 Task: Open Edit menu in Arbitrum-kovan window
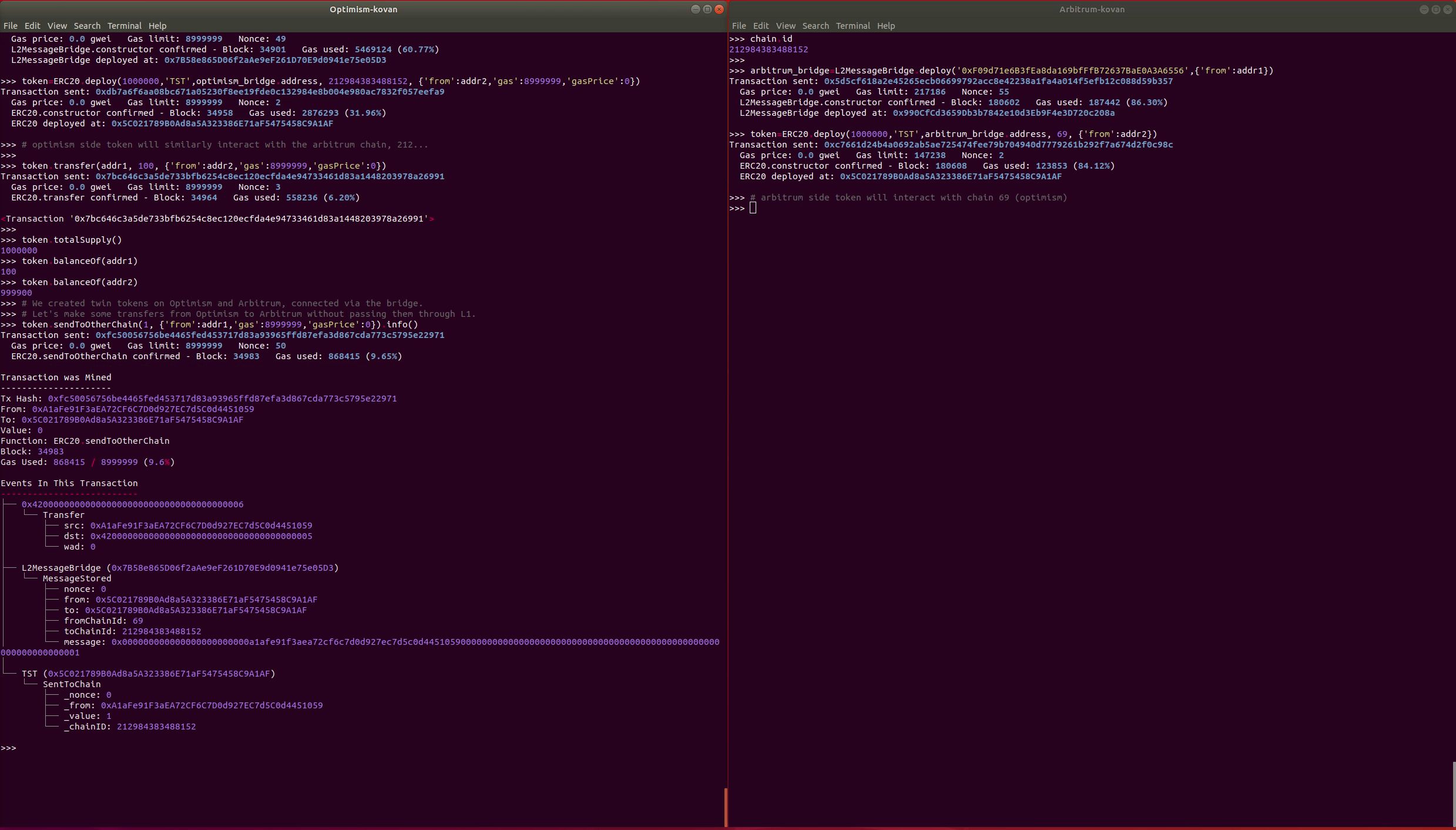point(761,26)
